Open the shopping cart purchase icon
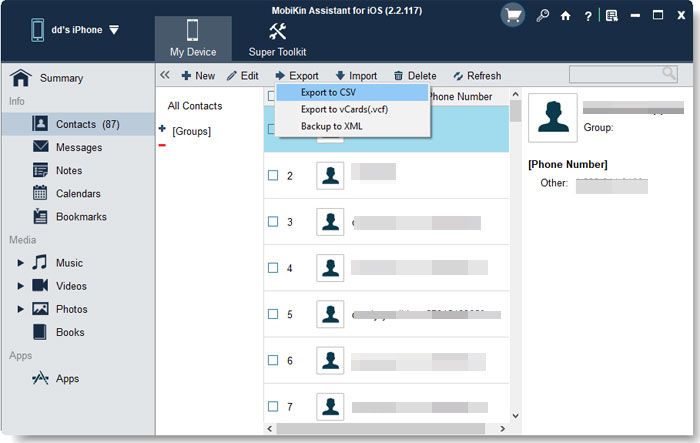The image size is (700, 443). point(512,16)
